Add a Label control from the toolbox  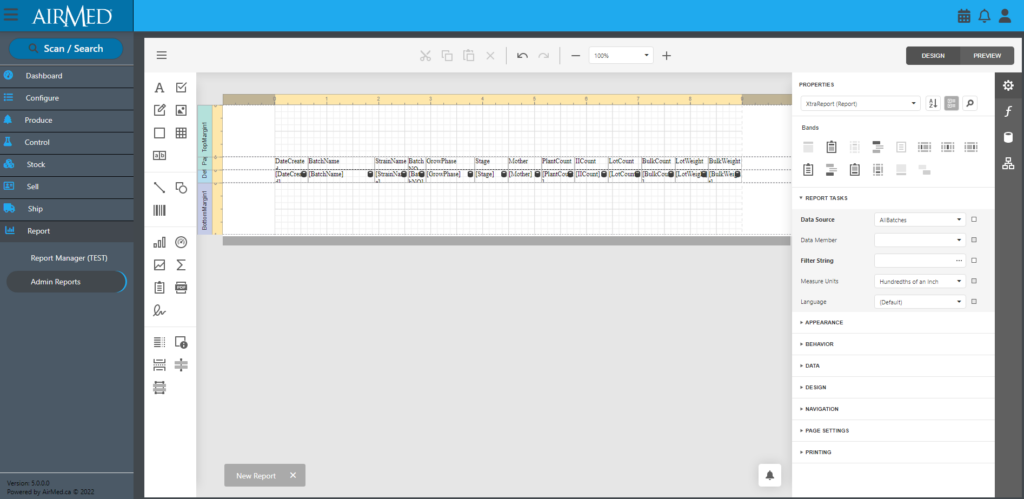tap(159, 88)
